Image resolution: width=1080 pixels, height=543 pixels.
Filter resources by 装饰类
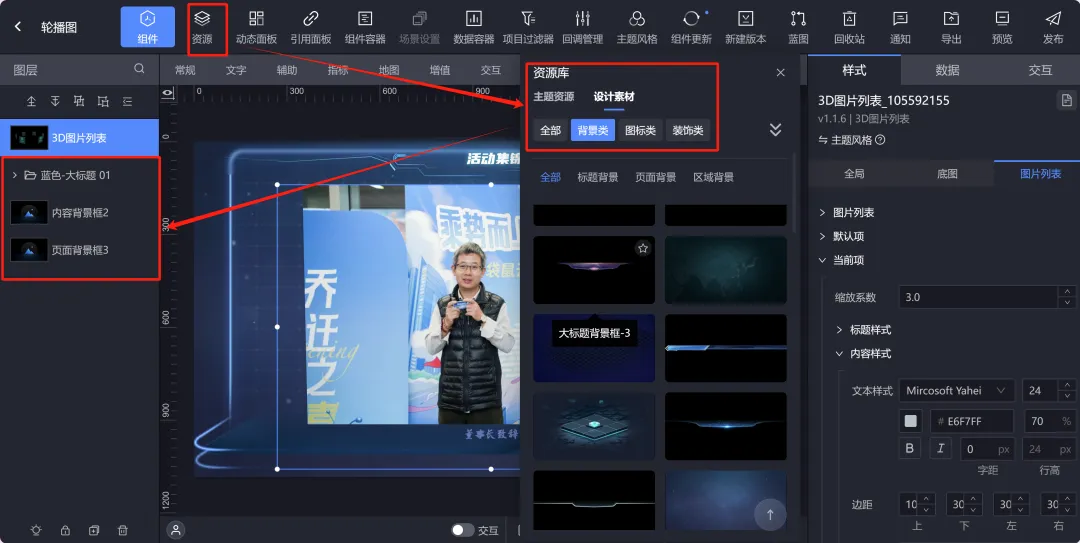tap(687, 130)
